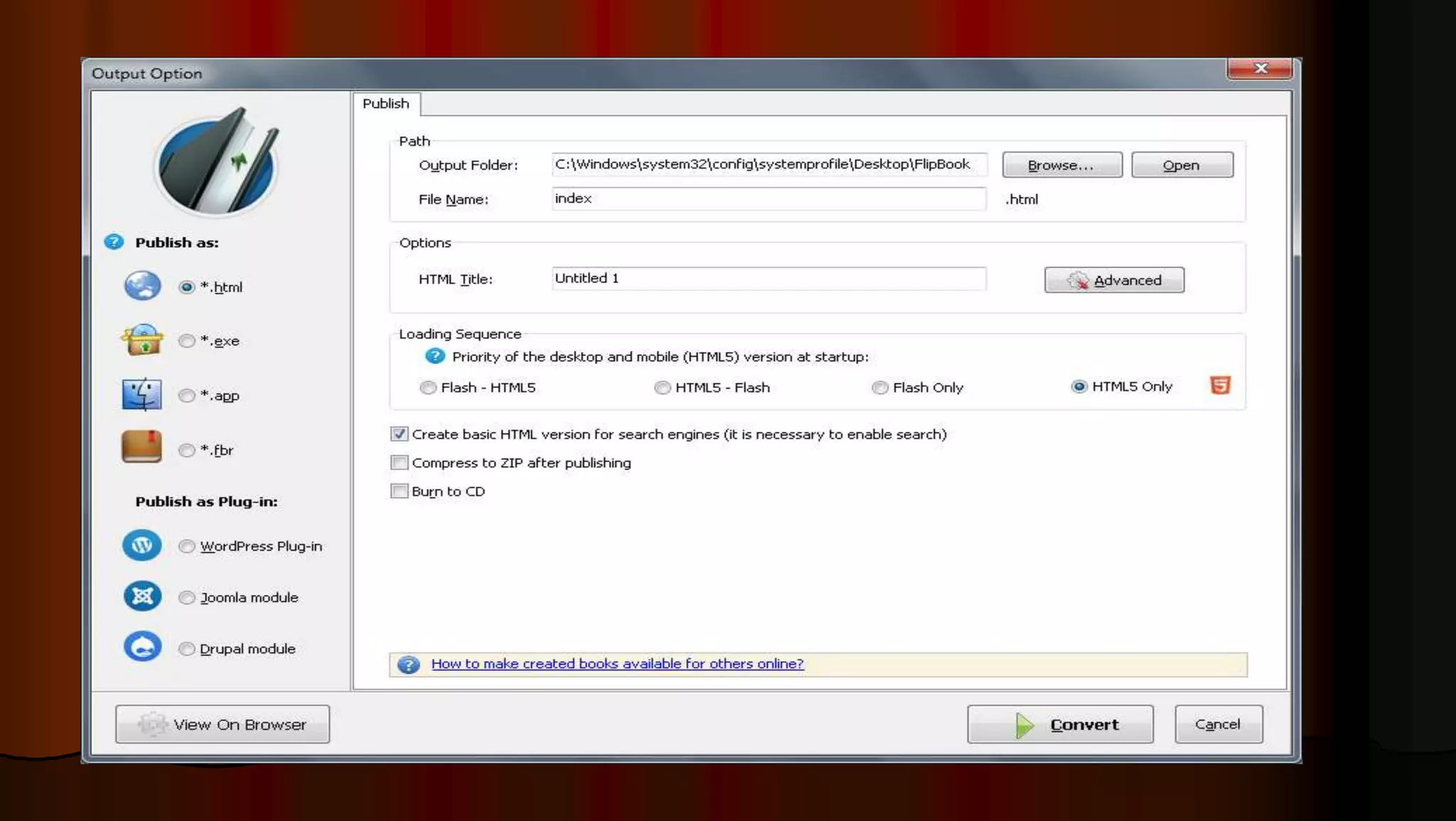The image size is (1456, 821).
Task: Click the Joomla logo icon
Action: (142, 596)
